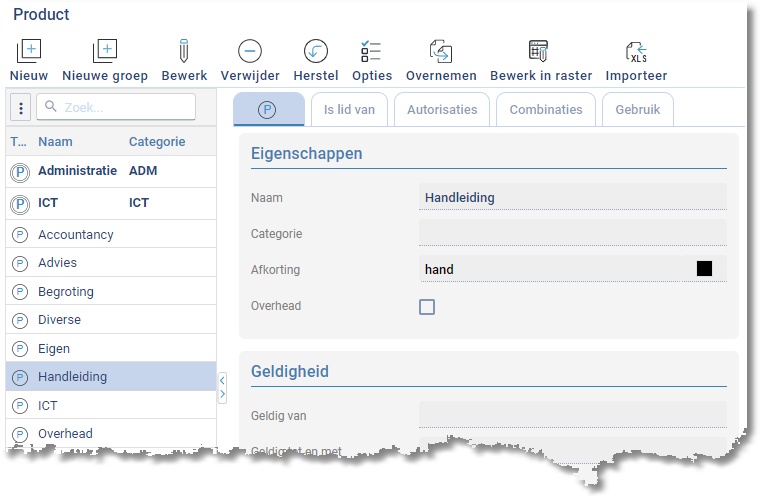Click the Bewerk pencil icon
The image size is (761, 500).
184,52
